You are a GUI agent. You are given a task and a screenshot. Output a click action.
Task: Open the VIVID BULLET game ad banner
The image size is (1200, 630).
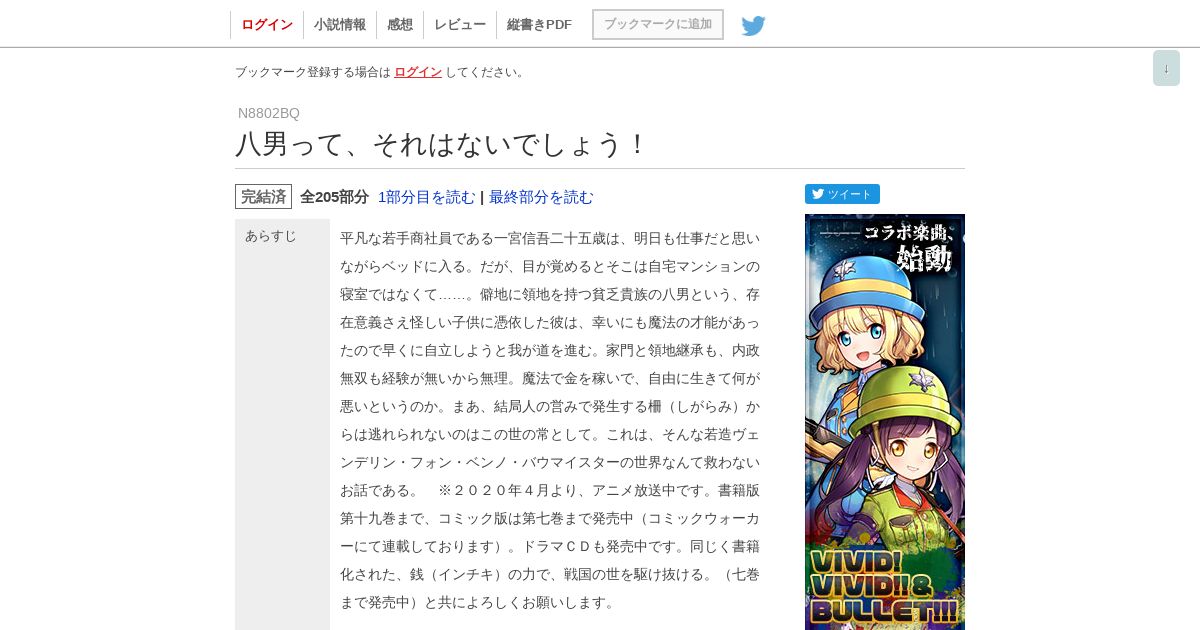tap(885, 422)
